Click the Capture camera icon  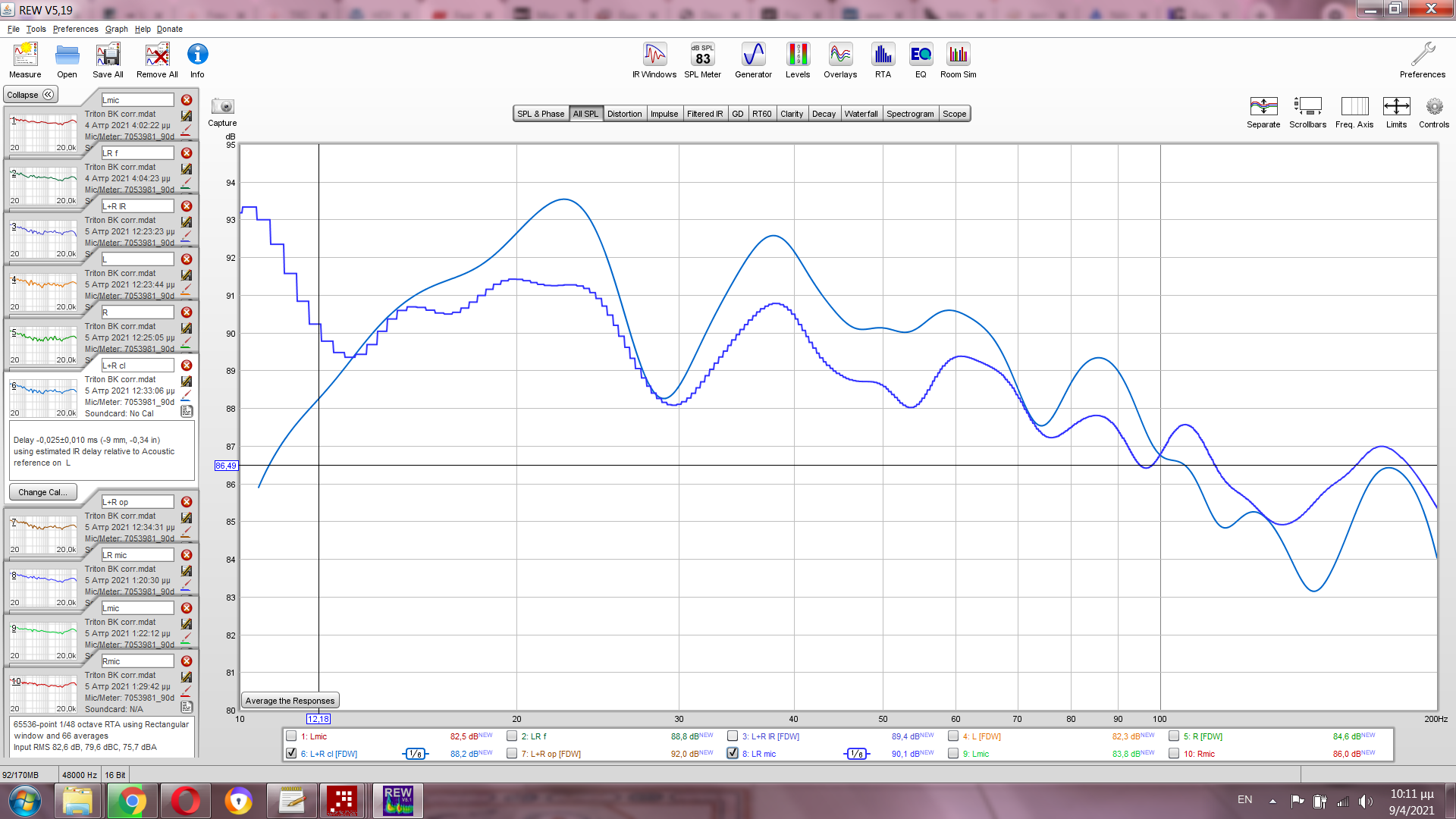(222, 107)
